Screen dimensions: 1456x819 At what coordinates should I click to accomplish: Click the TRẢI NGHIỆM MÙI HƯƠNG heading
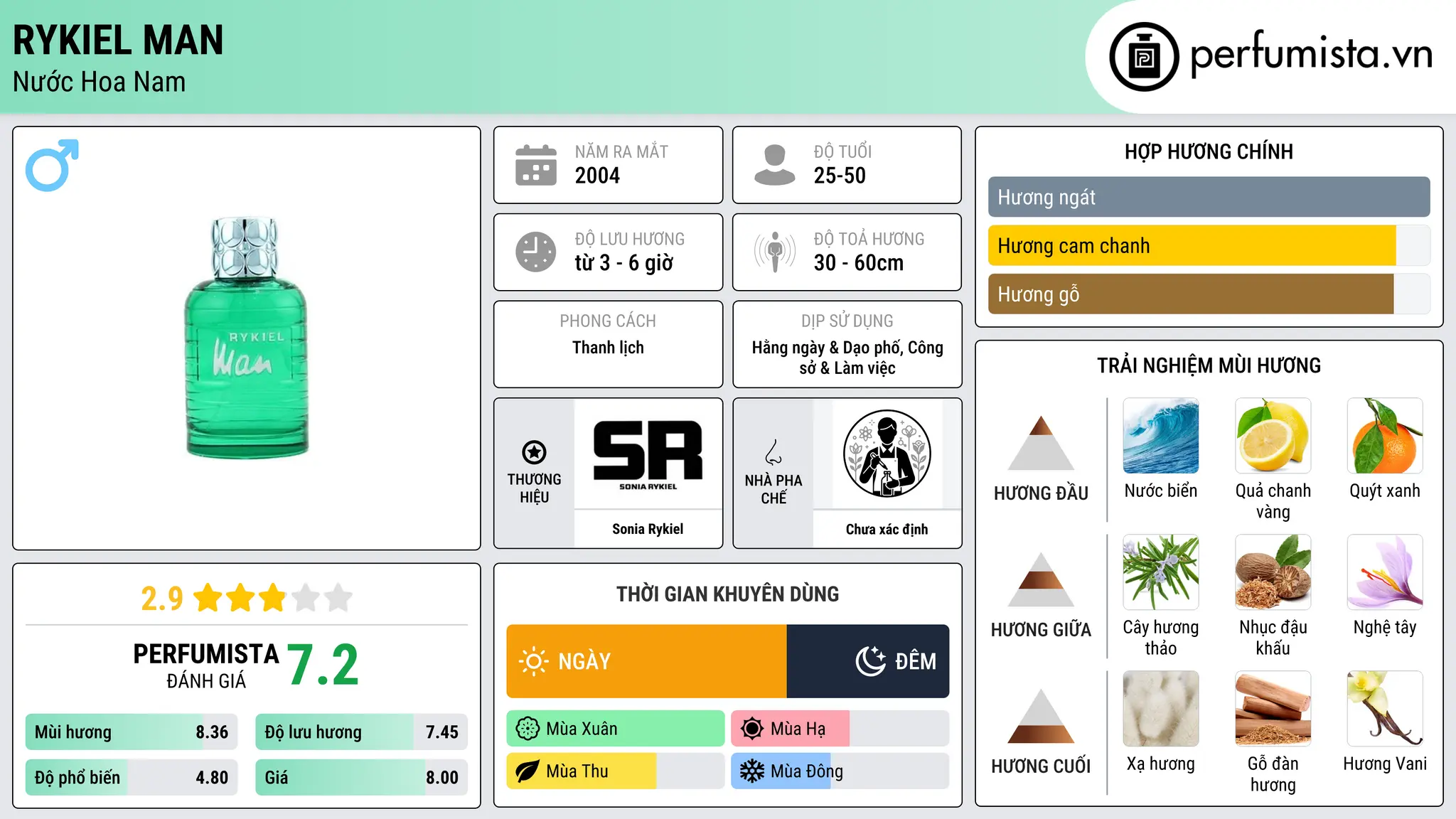[1209, 365]
